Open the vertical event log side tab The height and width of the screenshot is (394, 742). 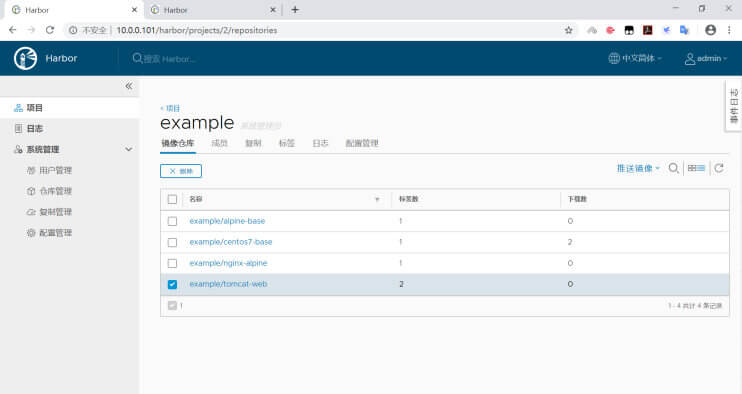(733, 106)
